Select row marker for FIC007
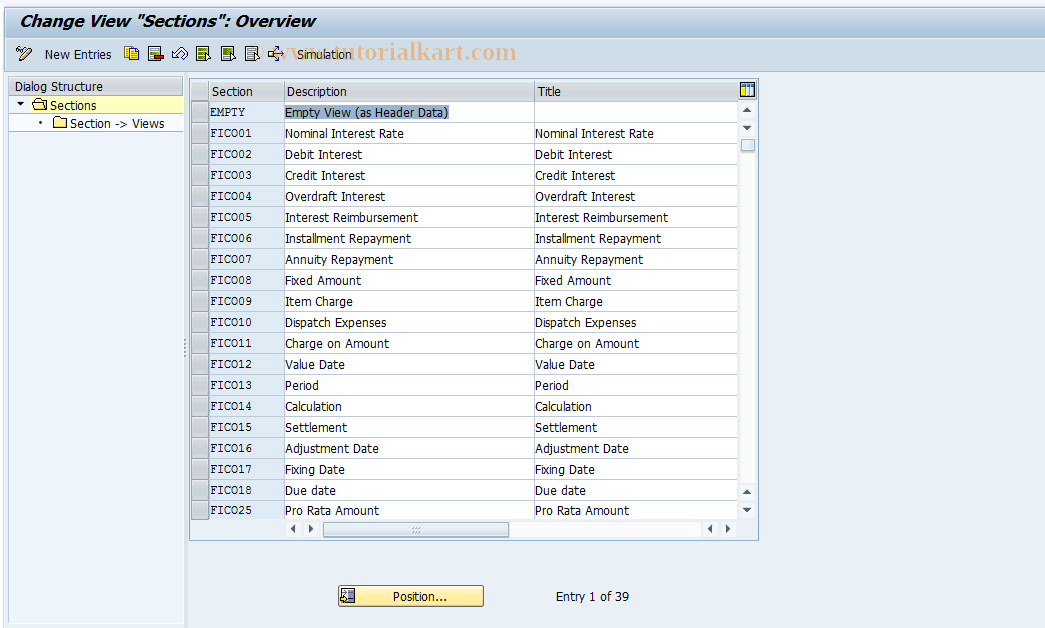 click(199, 259)
